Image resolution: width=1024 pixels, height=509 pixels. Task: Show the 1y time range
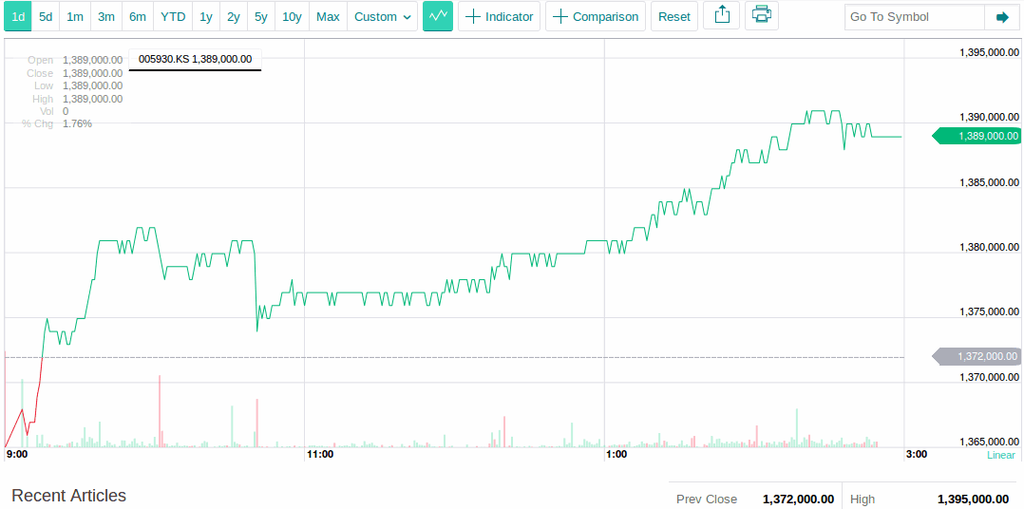[205, 16]
